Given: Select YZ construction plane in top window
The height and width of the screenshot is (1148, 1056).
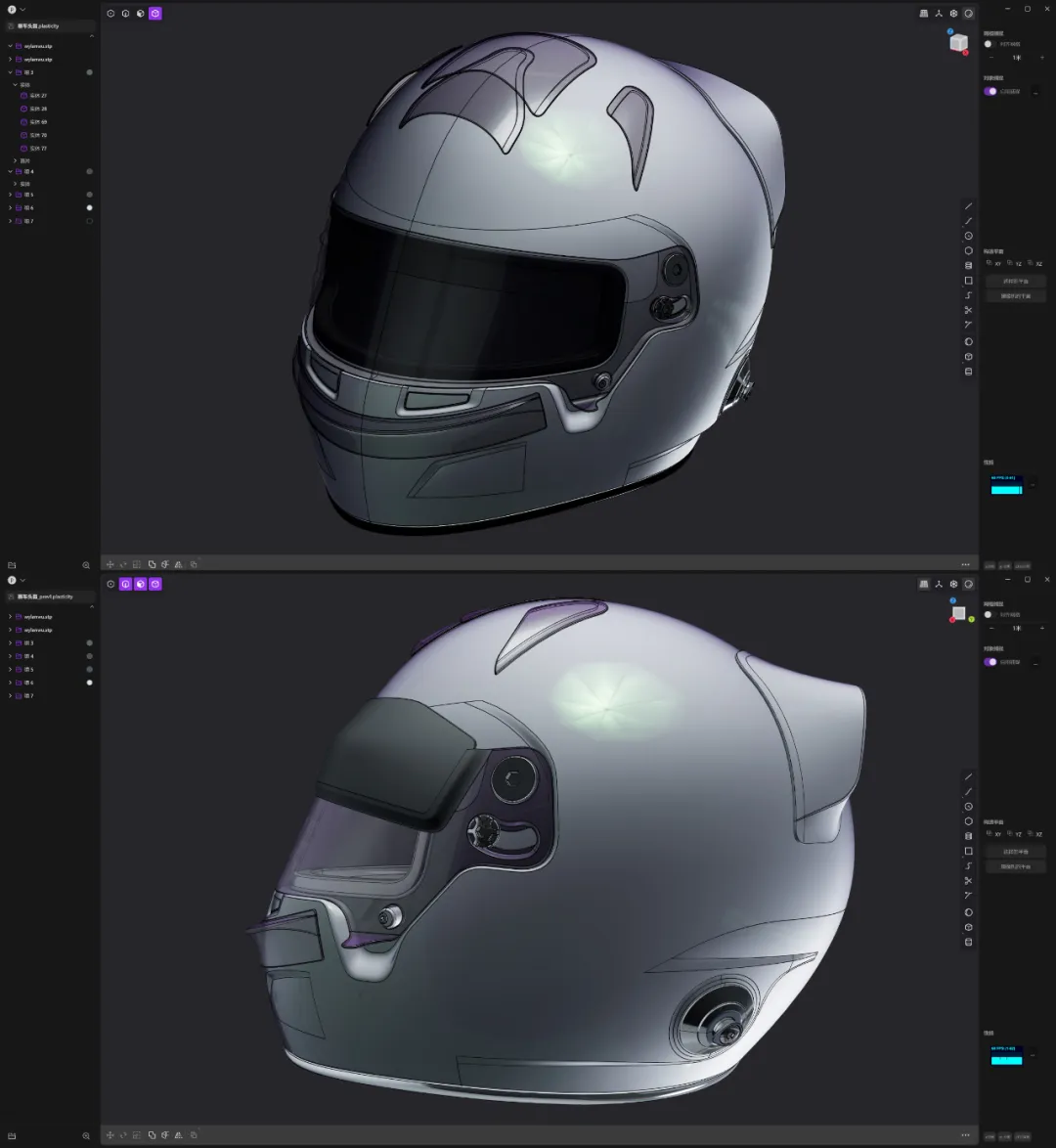Looking at the screenshot, I should click(1015, 264).
